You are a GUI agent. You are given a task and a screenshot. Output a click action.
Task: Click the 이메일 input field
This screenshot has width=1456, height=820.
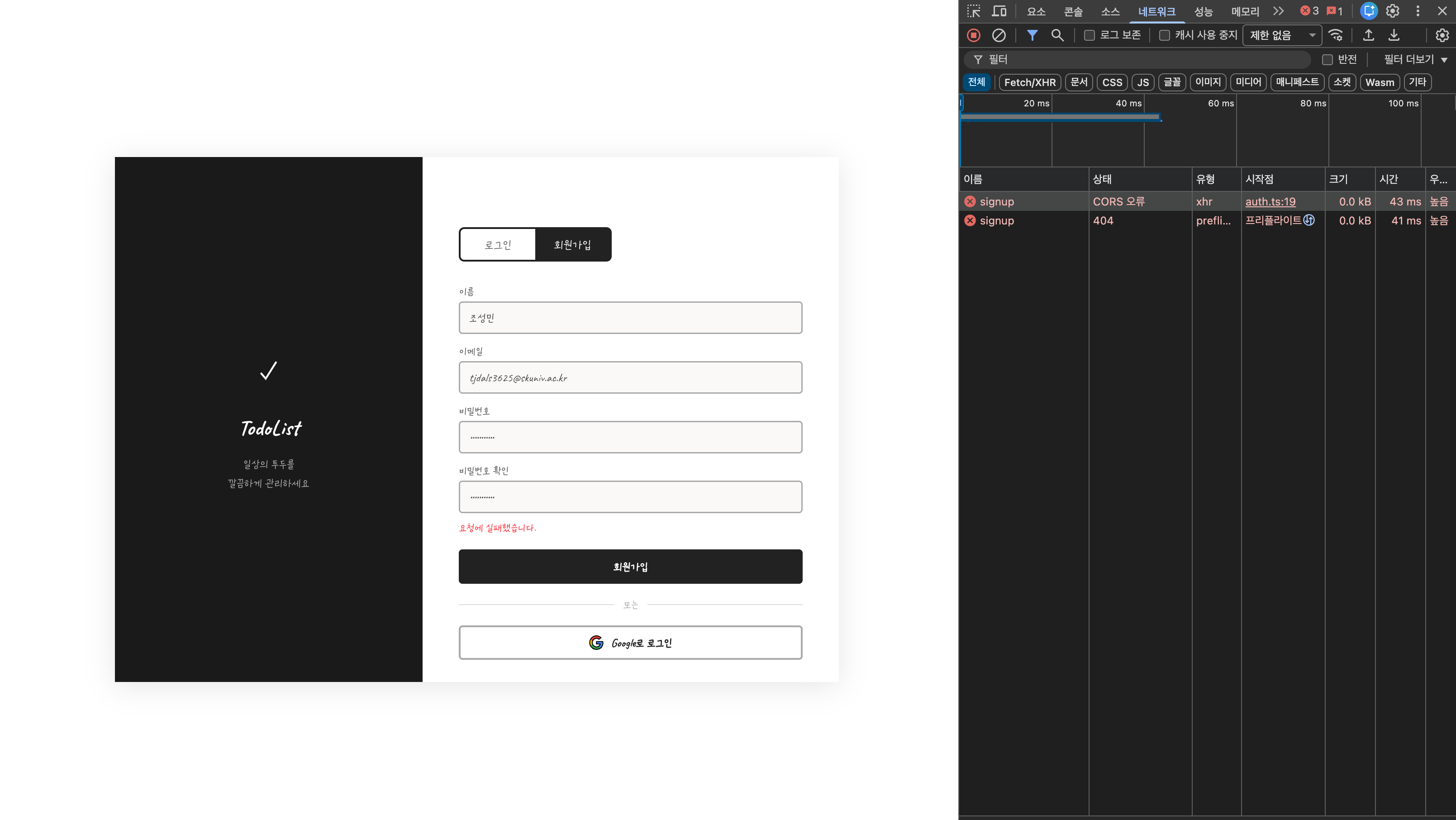coord(630,377)
